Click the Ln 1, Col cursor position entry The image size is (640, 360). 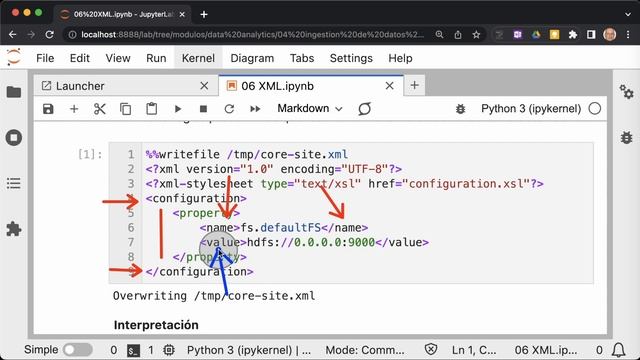pyautogui.click(x=474, y=350)
